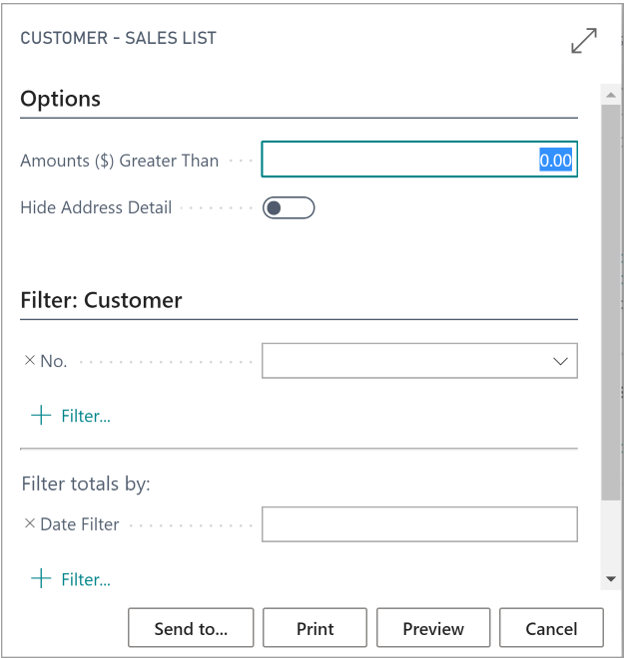The image size is (627, 658).
Task: Add a filter under Filter totals by
Action: pyautogui.click(x=71, y=579)
